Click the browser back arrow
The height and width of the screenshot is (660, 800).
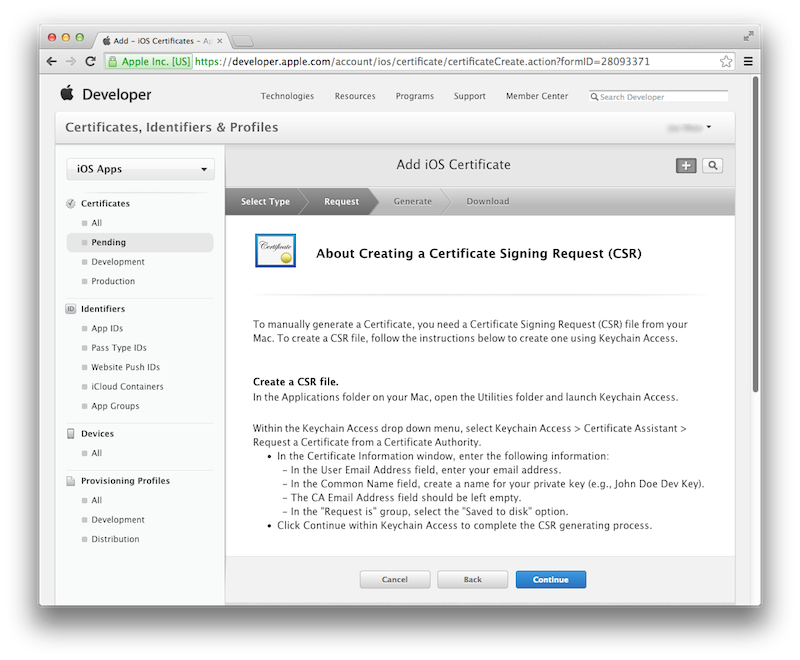pyautogui.click(x=52, y=62)
